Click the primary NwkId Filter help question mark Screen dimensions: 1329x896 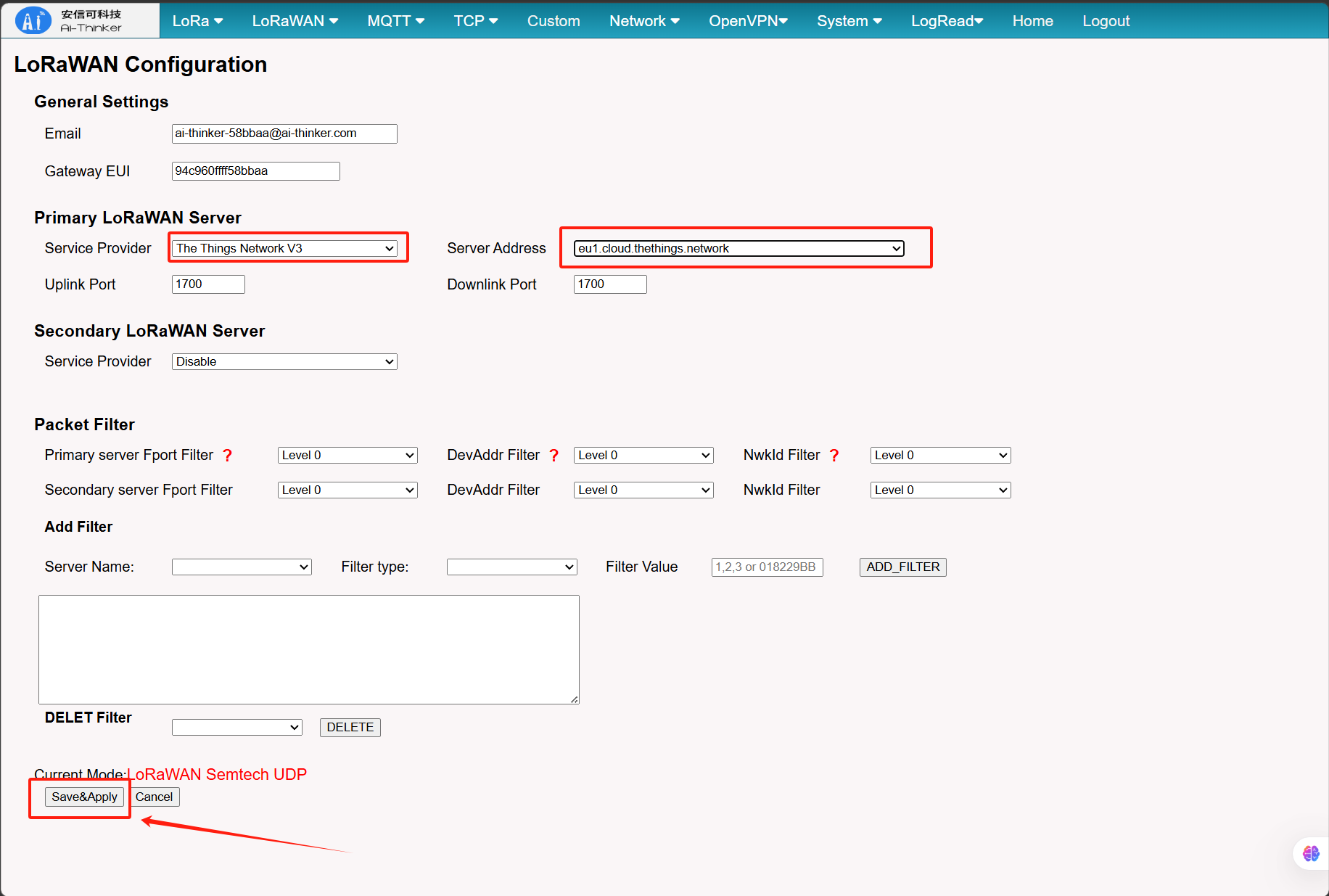coord(834,455)
